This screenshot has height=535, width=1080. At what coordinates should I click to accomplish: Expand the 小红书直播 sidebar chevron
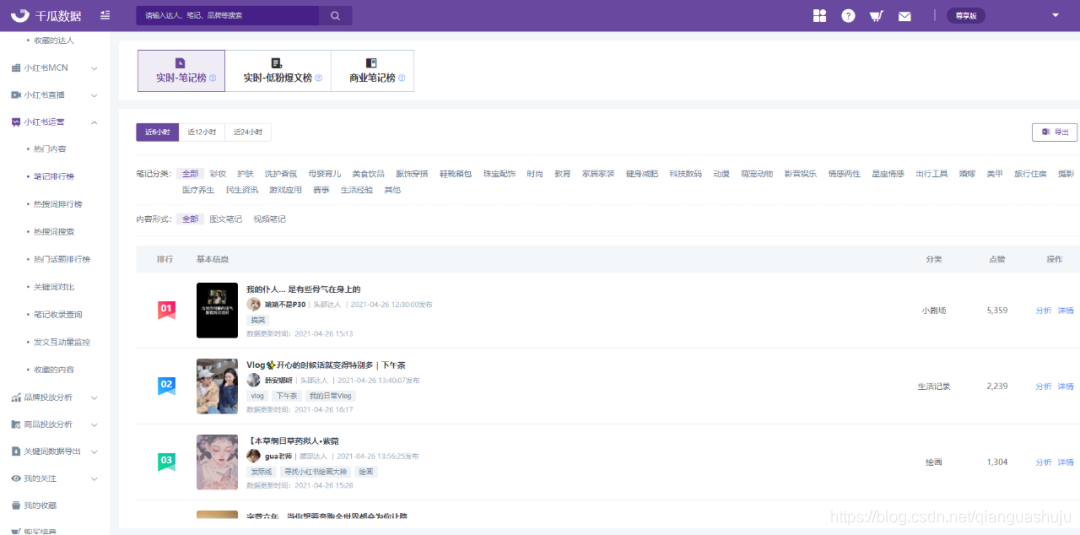(x=94, y=94)
